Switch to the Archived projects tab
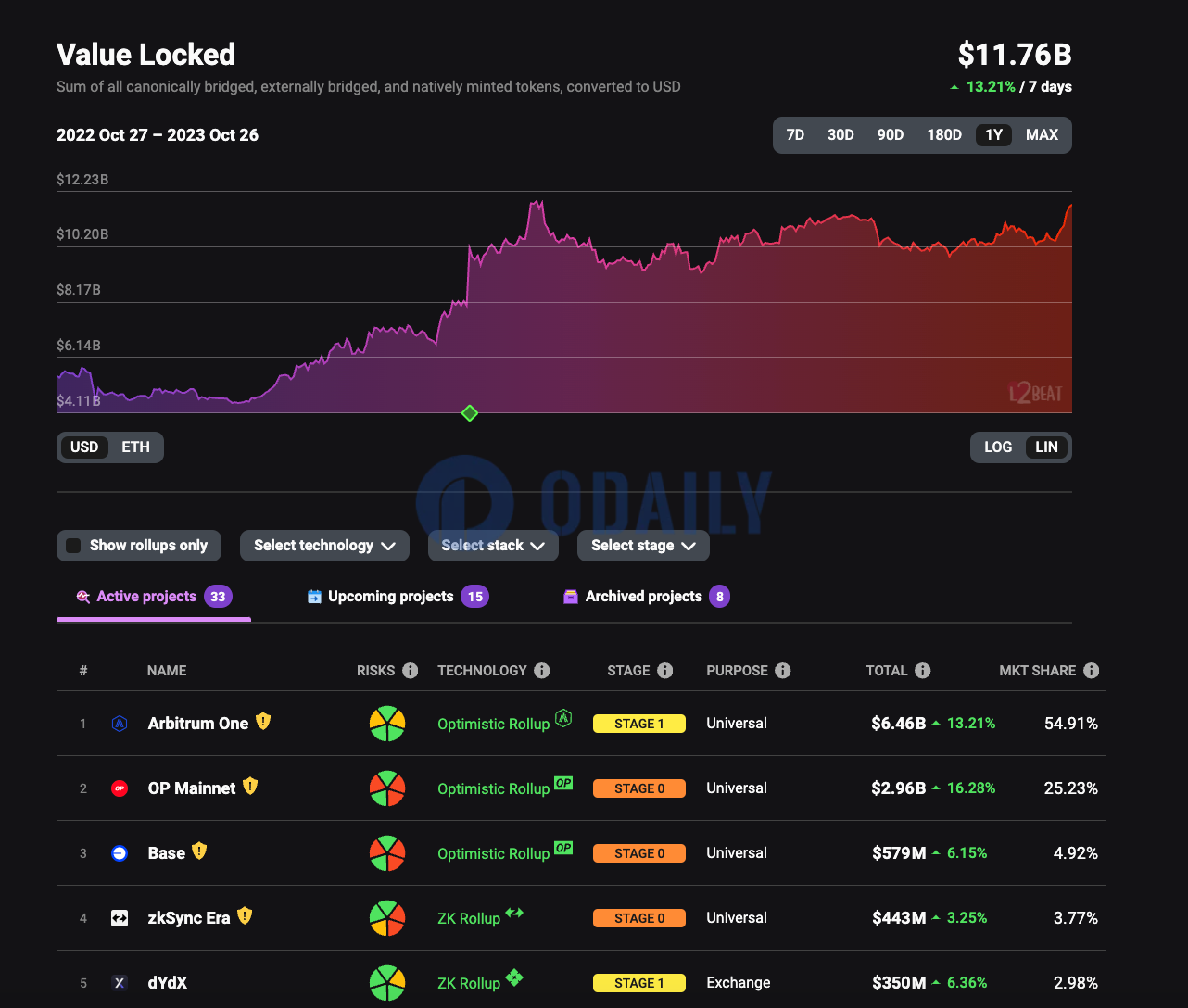This screenshot has width=1188, height=1008. click(647, 597)
